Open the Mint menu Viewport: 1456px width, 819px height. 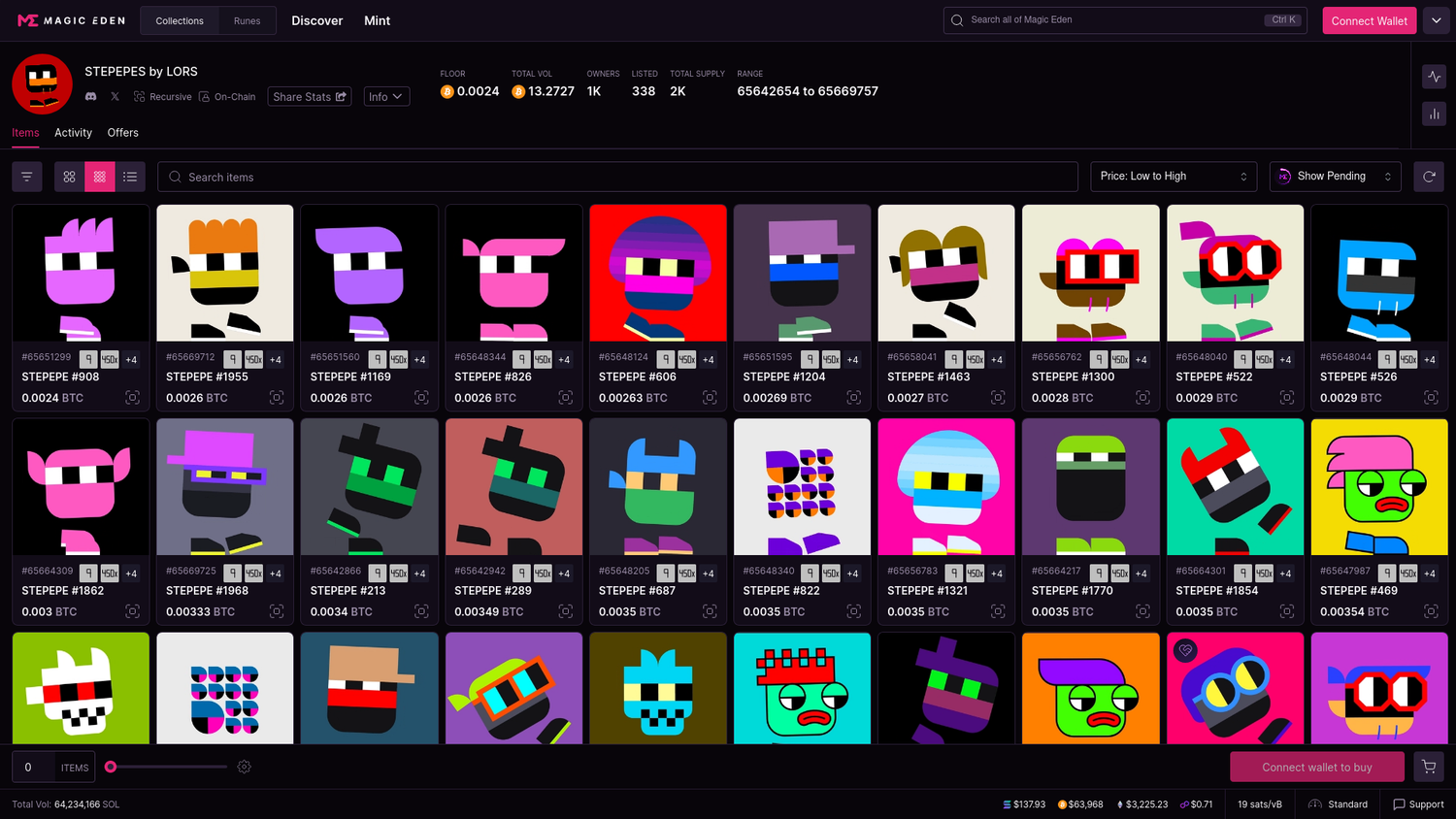(x=377, y=20)
